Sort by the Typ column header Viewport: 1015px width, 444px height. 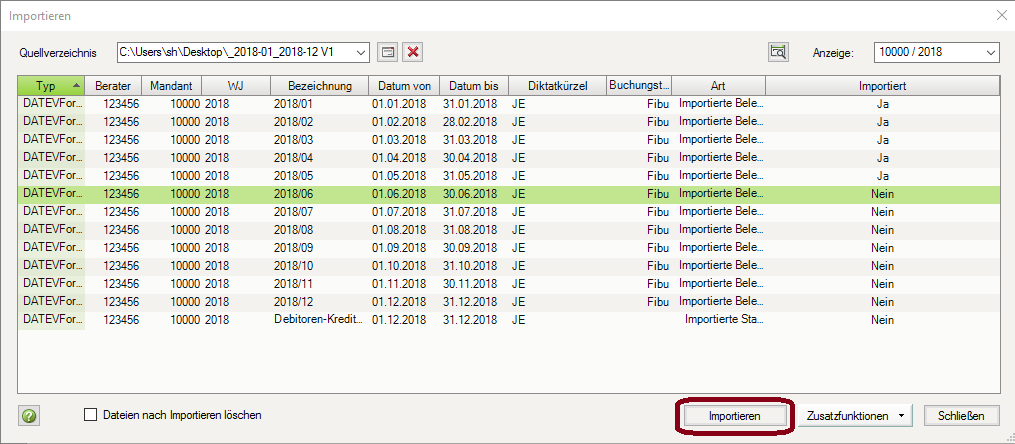[51, 86]
